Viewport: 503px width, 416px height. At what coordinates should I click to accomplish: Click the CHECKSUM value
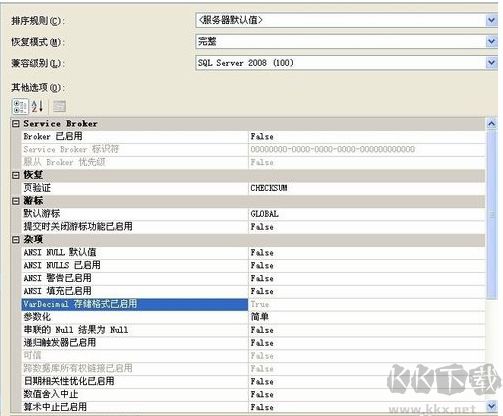[269, 188]
